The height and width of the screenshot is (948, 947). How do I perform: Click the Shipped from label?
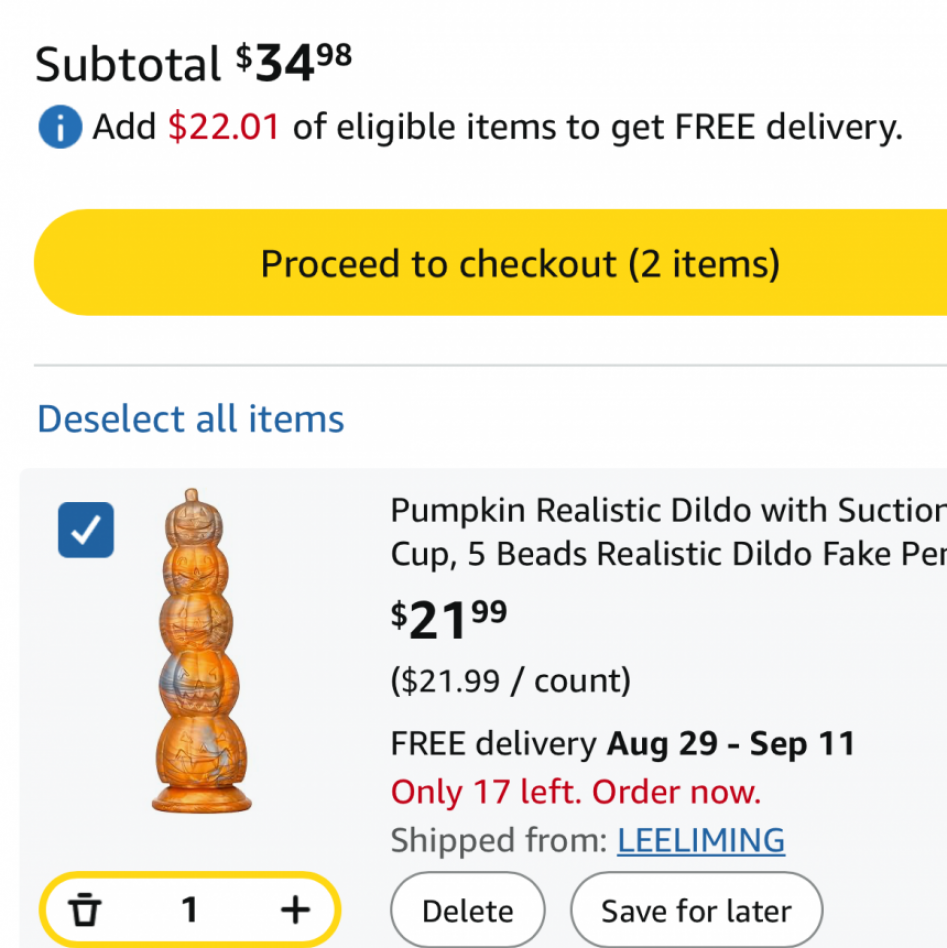(499, 840)
